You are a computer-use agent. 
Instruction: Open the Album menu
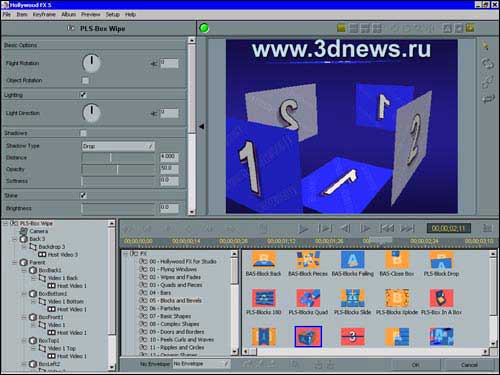pos(68,15)
